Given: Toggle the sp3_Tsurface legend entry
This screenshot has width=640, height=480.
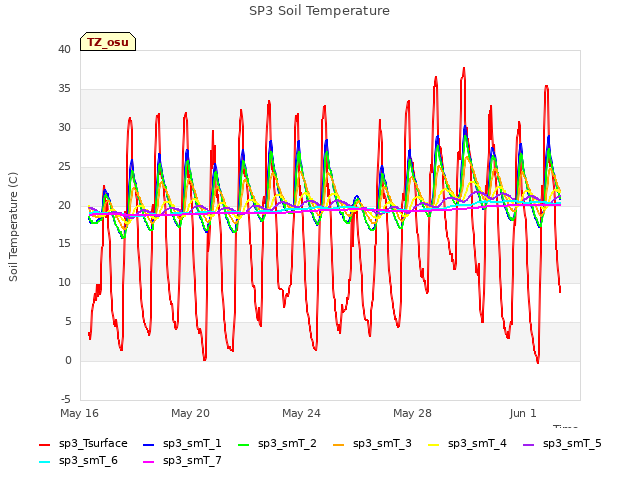Looking at the screenshot, I should (83, 444).
